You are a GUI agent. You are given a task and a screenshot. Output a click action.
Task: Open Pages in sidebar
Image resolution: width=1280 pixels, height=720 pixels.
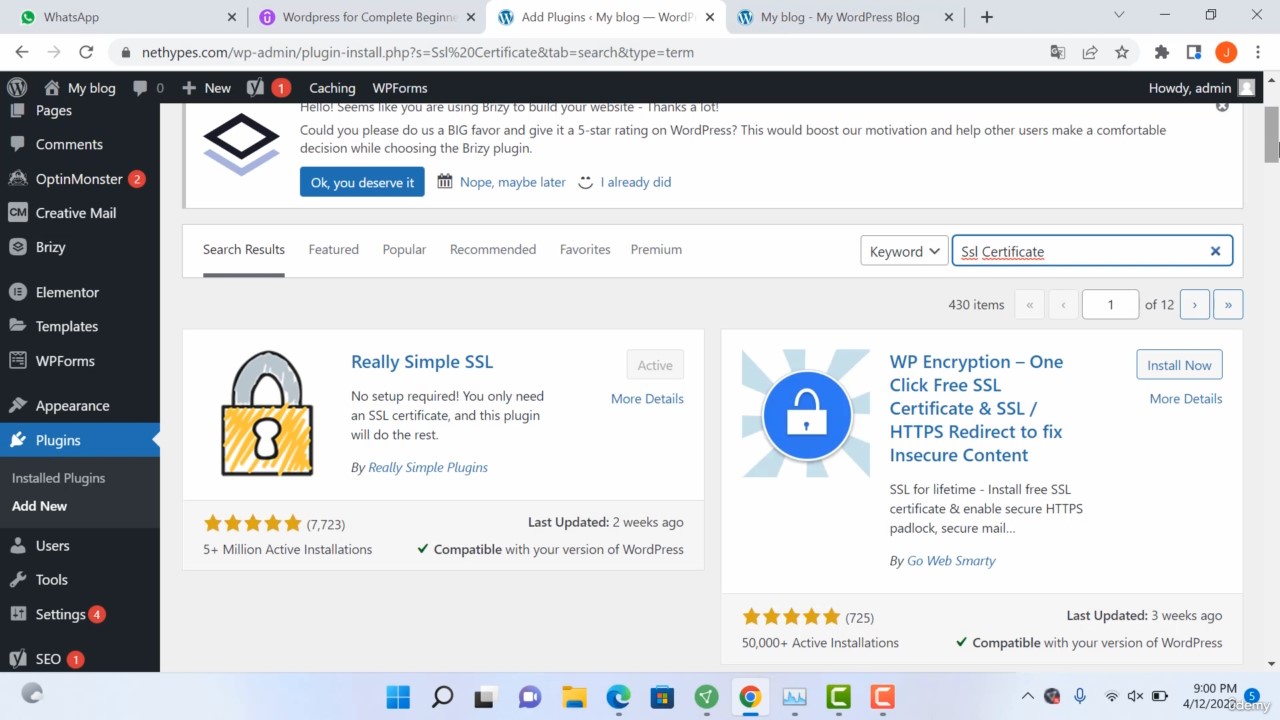coord(54,111)
